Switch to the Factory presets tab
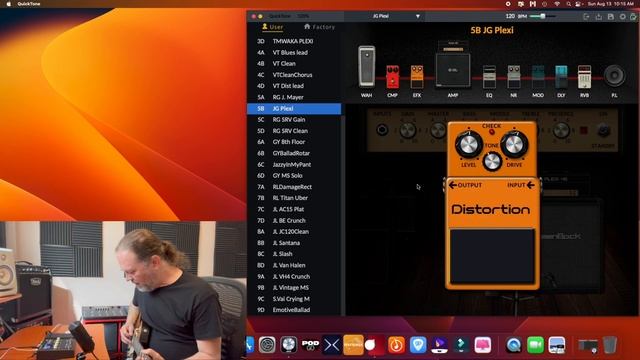 [x=320, y=27]
